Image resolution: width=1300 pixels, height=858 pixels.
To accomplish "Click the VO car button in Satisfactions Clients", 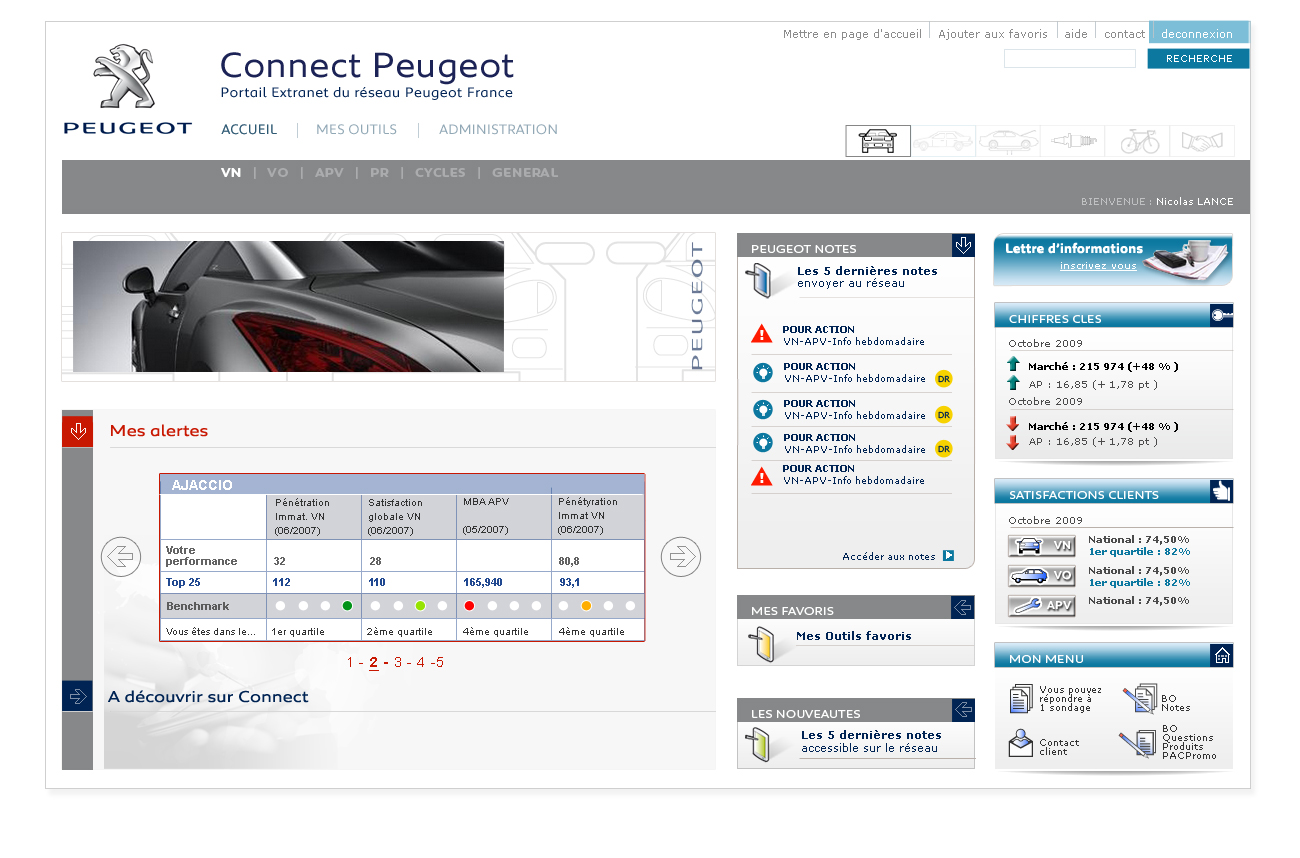I will [x=1041, y=576].
